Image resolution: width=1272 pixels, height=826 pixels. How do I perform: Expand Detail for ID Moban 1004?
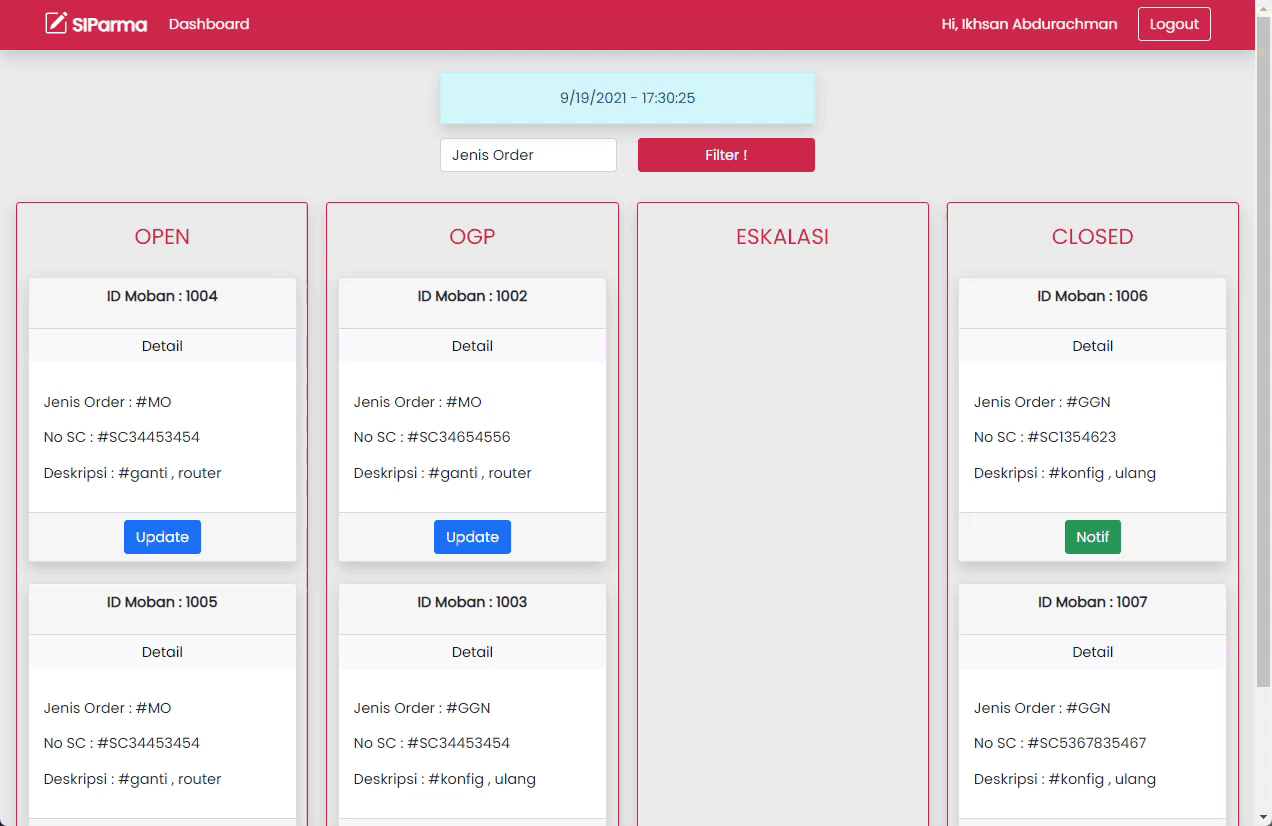(162, 346)
